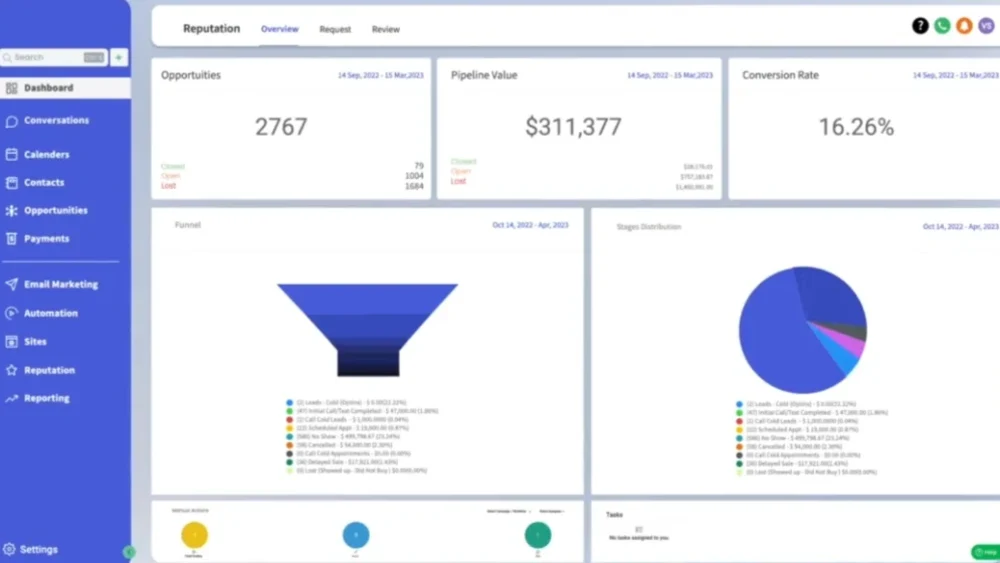Click the green manual action circle
The height and width of the screenshot is (563, 1000).
(x=538, y=535)
